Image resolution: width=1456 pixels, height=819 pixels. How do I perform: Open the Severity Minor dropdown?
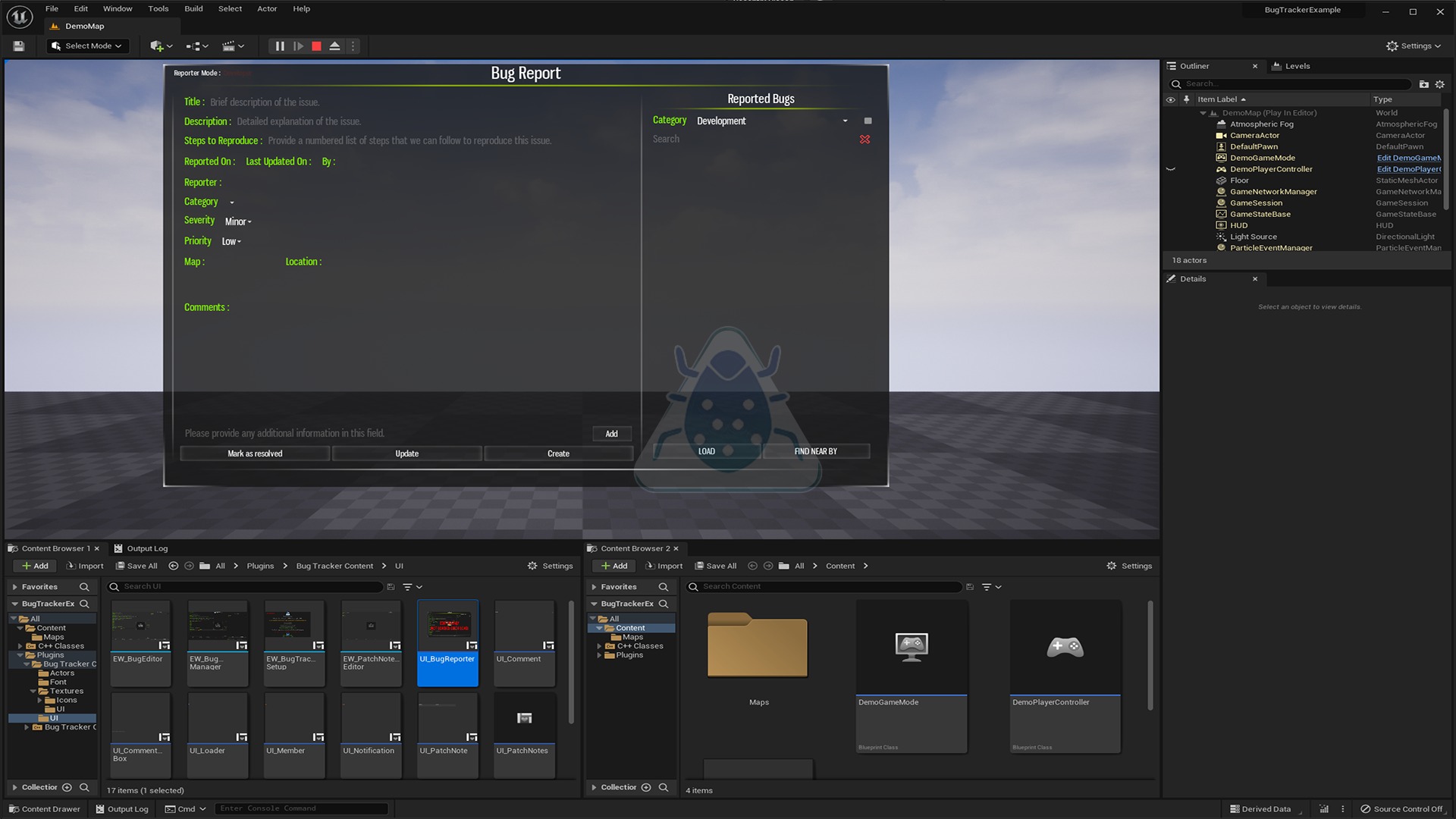(238, 221)
